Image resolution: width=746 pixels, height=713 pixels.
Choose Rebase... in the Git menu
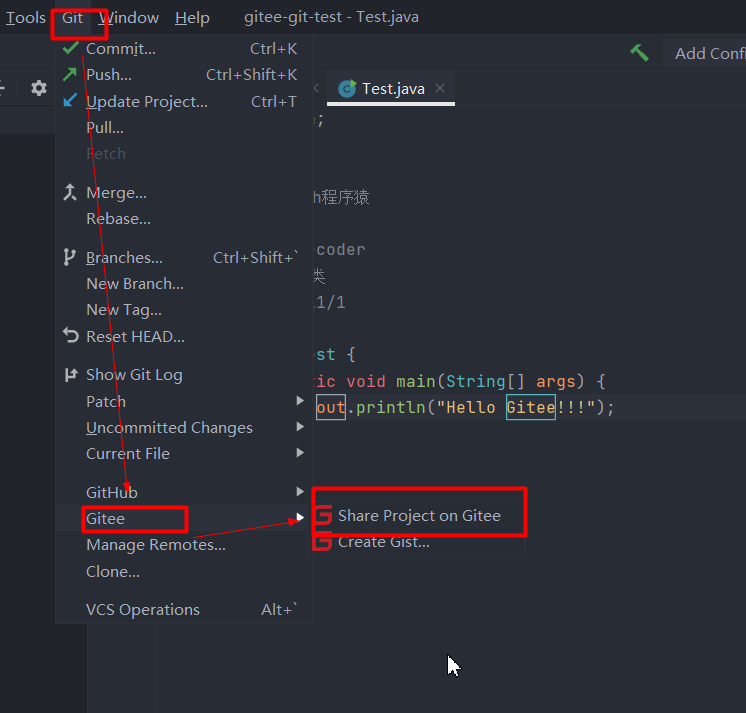click(185, 219)
